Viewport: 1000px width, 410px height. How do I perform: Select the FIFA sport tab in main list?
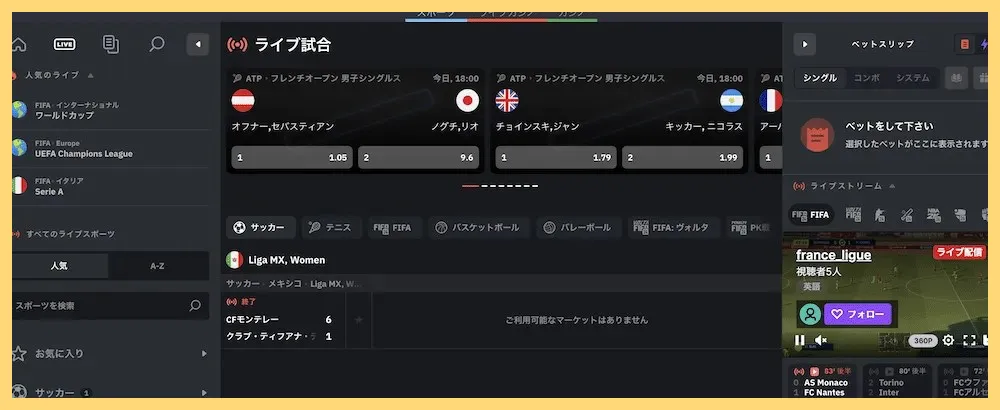pos(395,228)
